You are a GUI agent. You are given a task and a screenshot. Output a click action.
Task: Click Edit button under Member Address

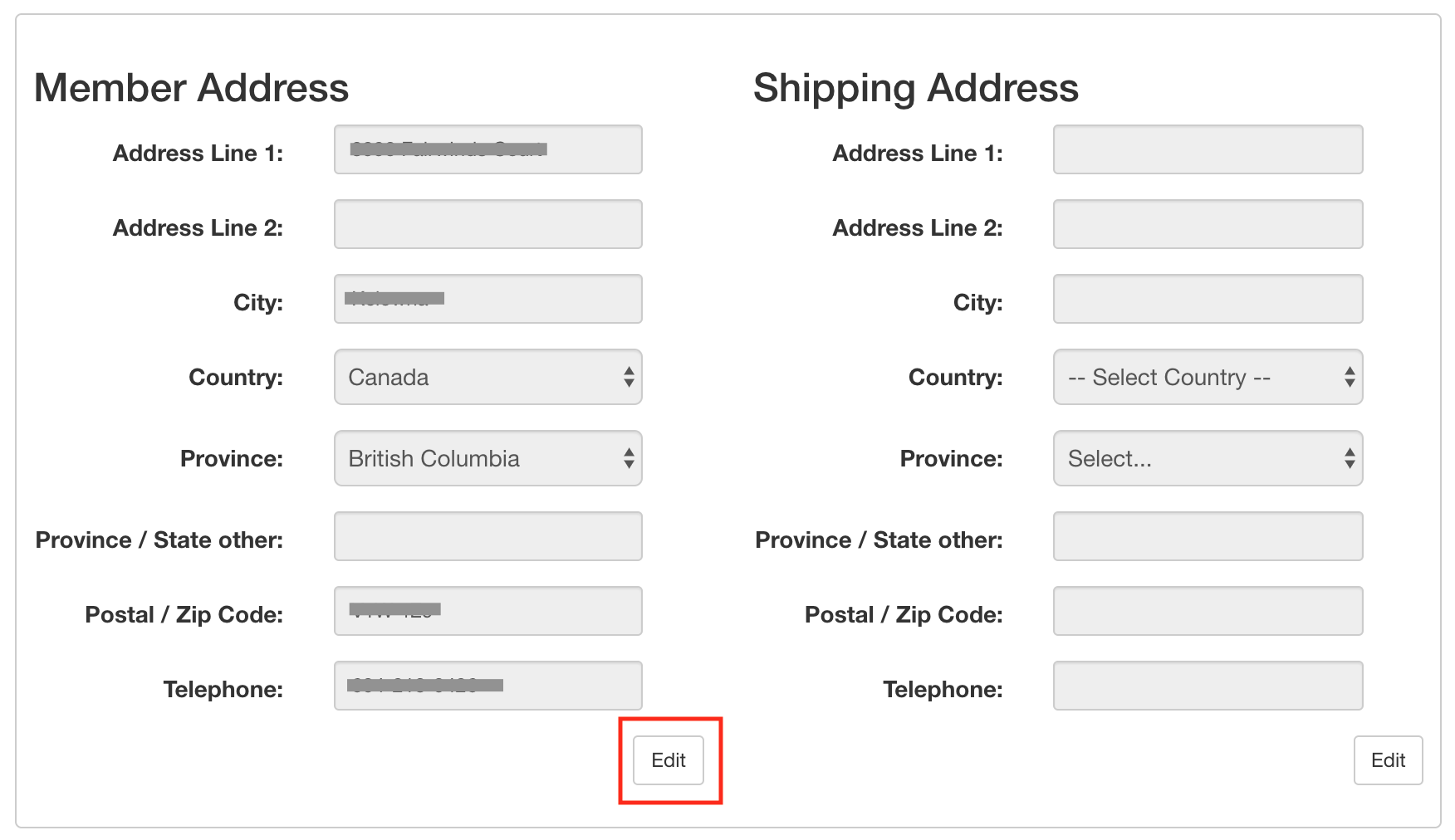669,760
